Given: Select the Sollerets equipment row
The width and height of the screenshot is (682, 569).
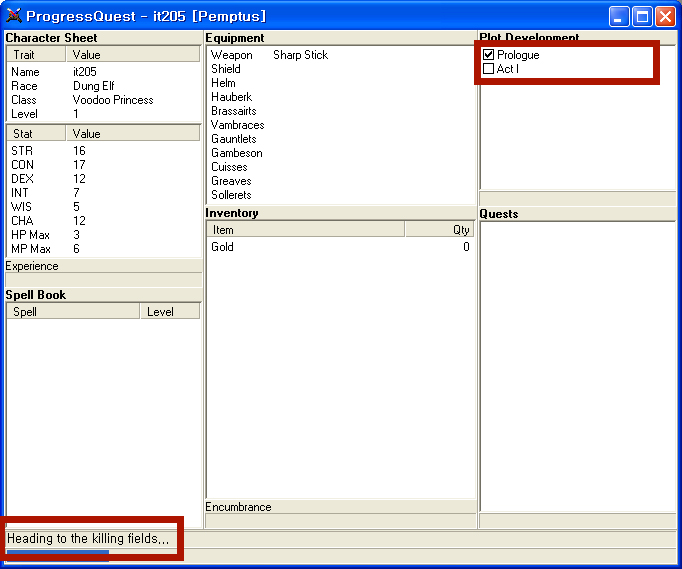Looking at the screenshot, I should tap(341, 194).
